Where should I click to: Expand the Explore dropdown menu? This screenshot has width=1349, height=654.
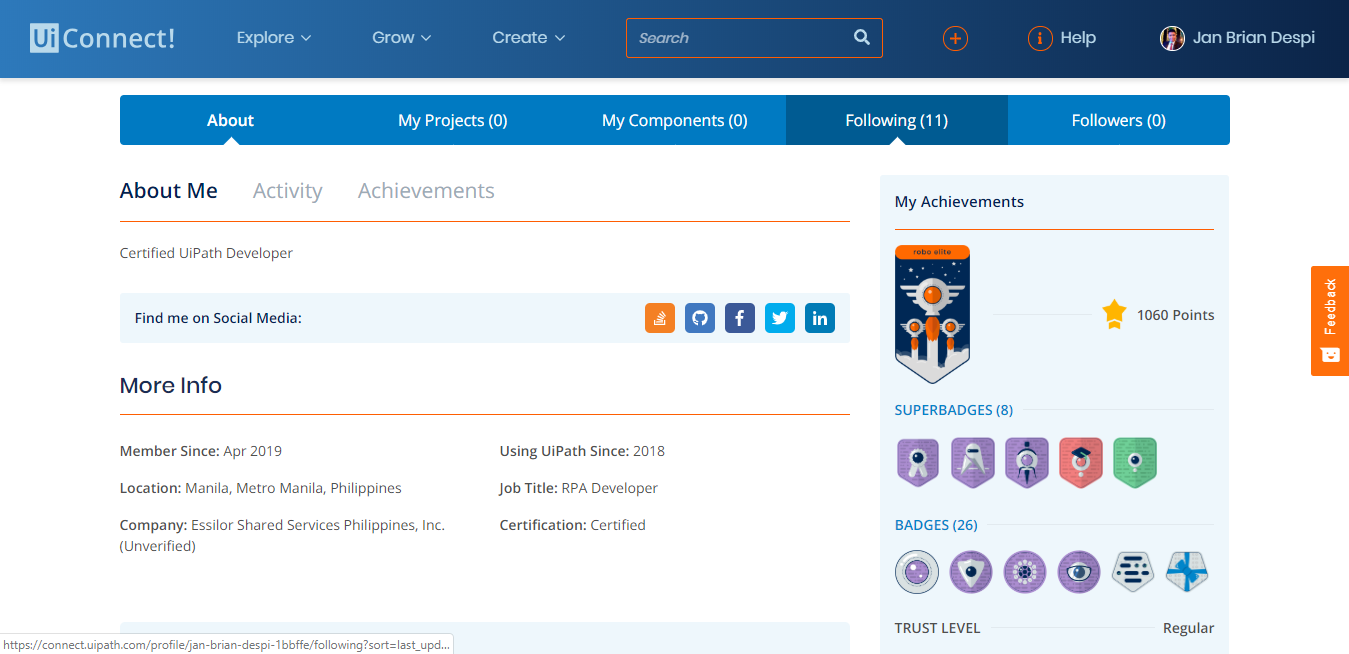click(274, 38)
